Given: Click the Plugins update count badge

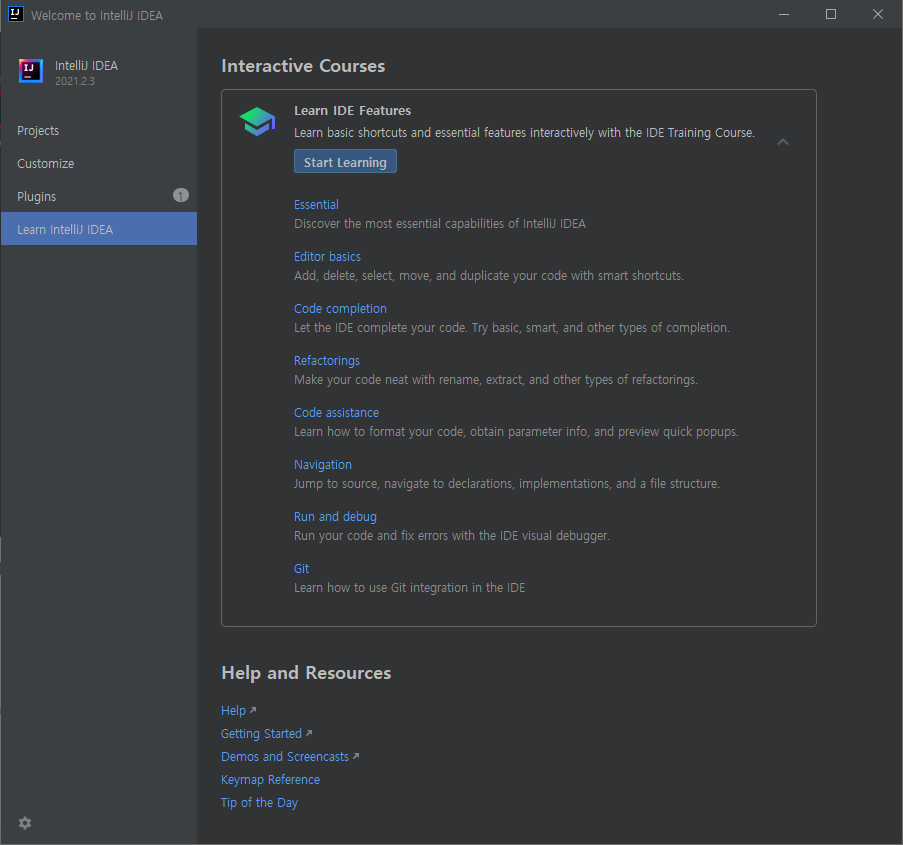Looking at the screenshot, I should [181, 196].
